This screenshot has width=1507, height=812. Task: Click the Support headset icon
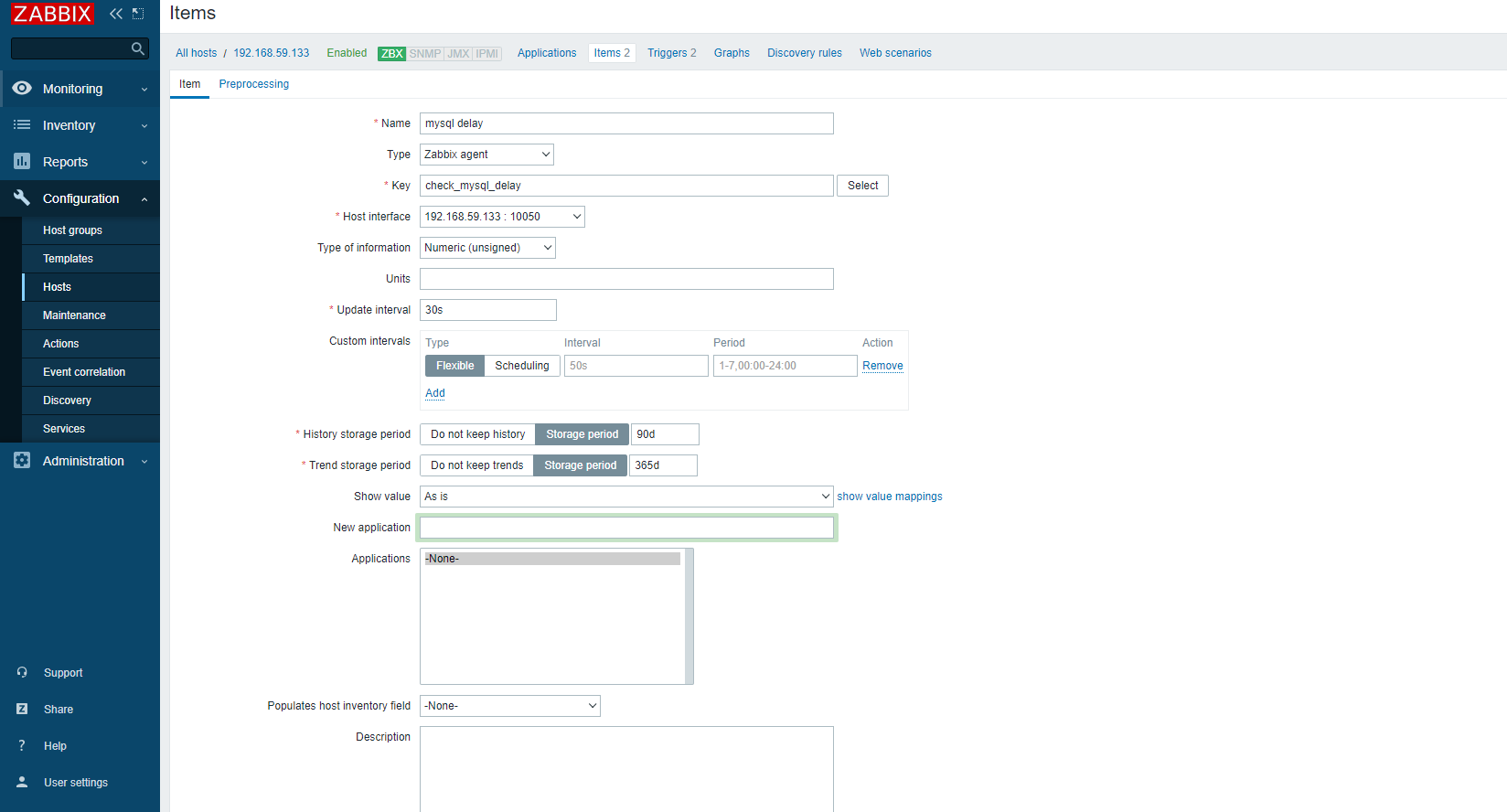[22, 673]
